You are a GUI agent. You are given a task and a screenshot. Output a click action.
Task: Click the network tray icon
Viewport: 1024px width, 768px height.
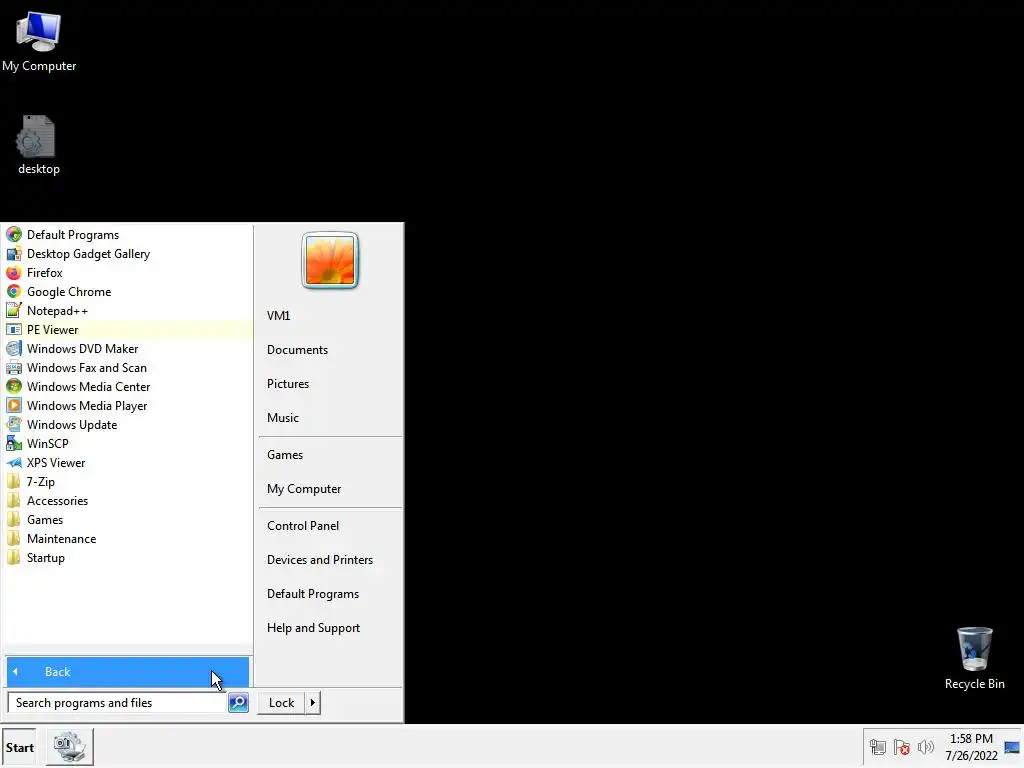878,746
